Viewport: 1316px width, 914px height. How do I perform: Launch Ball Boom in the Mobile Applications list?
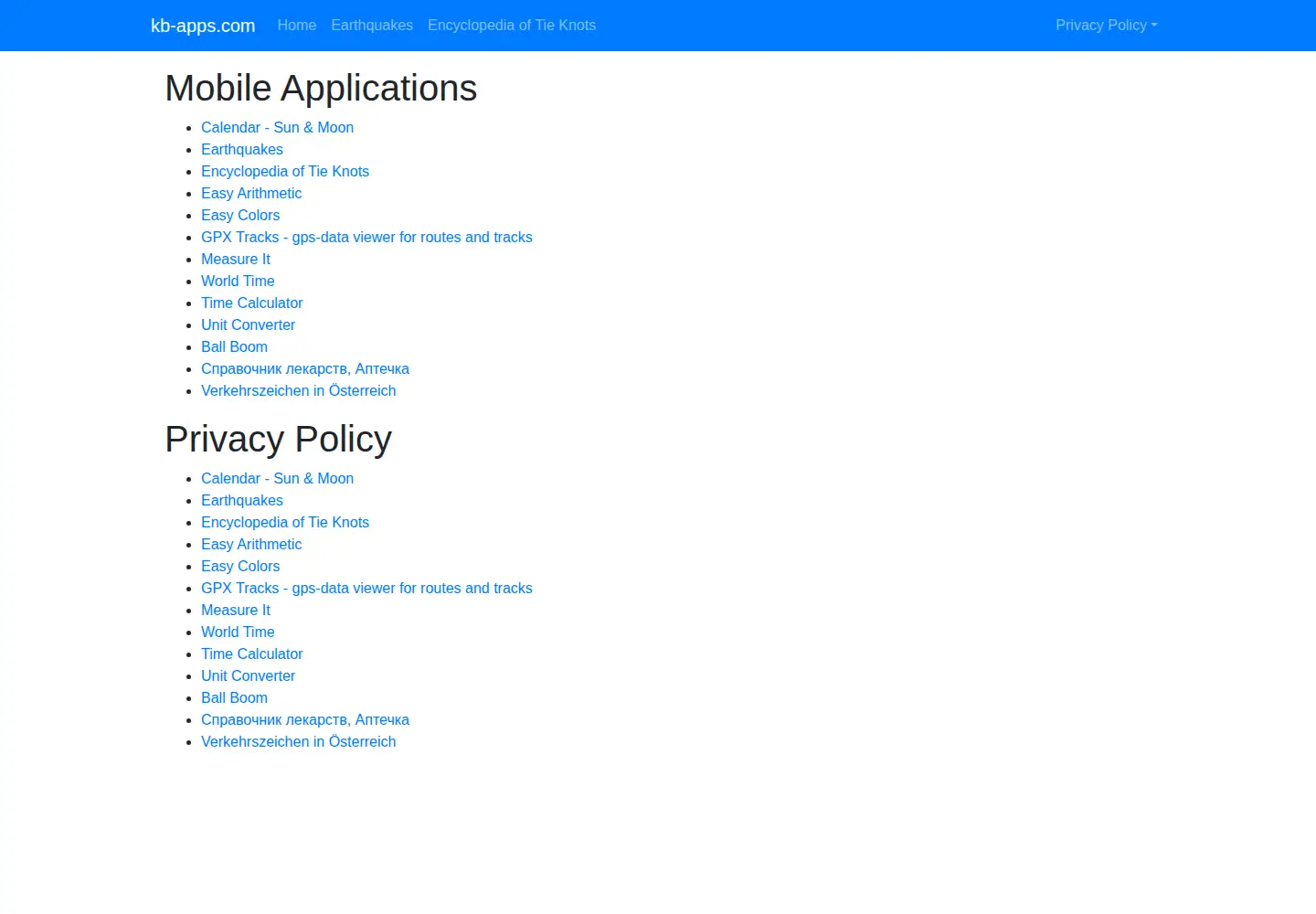point(234,347)
